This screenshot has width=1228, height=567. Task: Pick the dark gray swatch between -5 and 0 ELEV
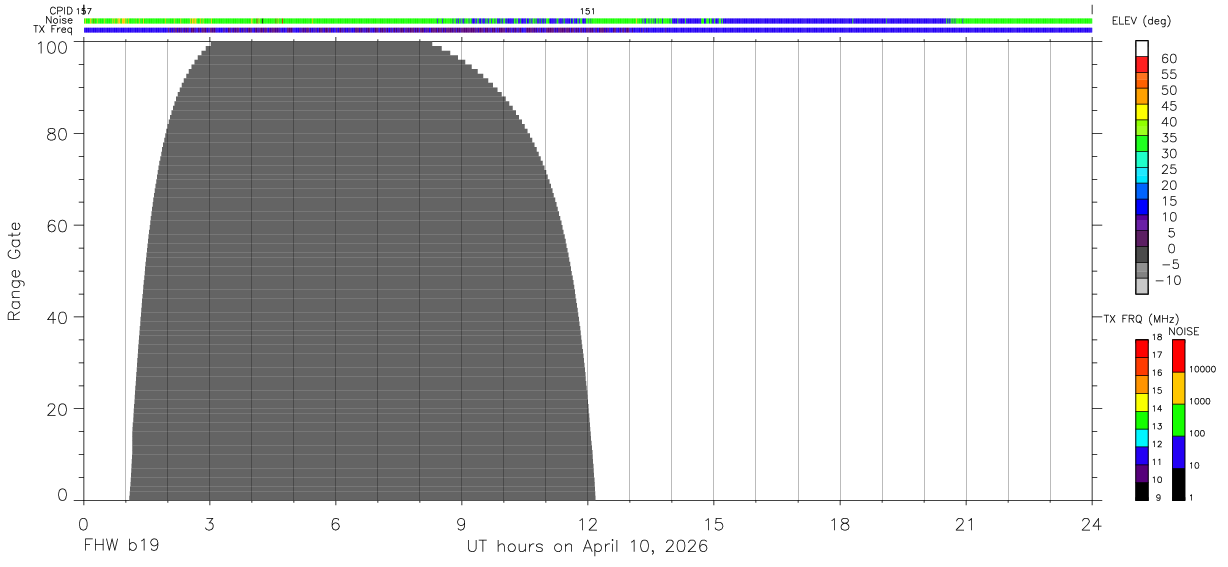(x=1142, y=255)
